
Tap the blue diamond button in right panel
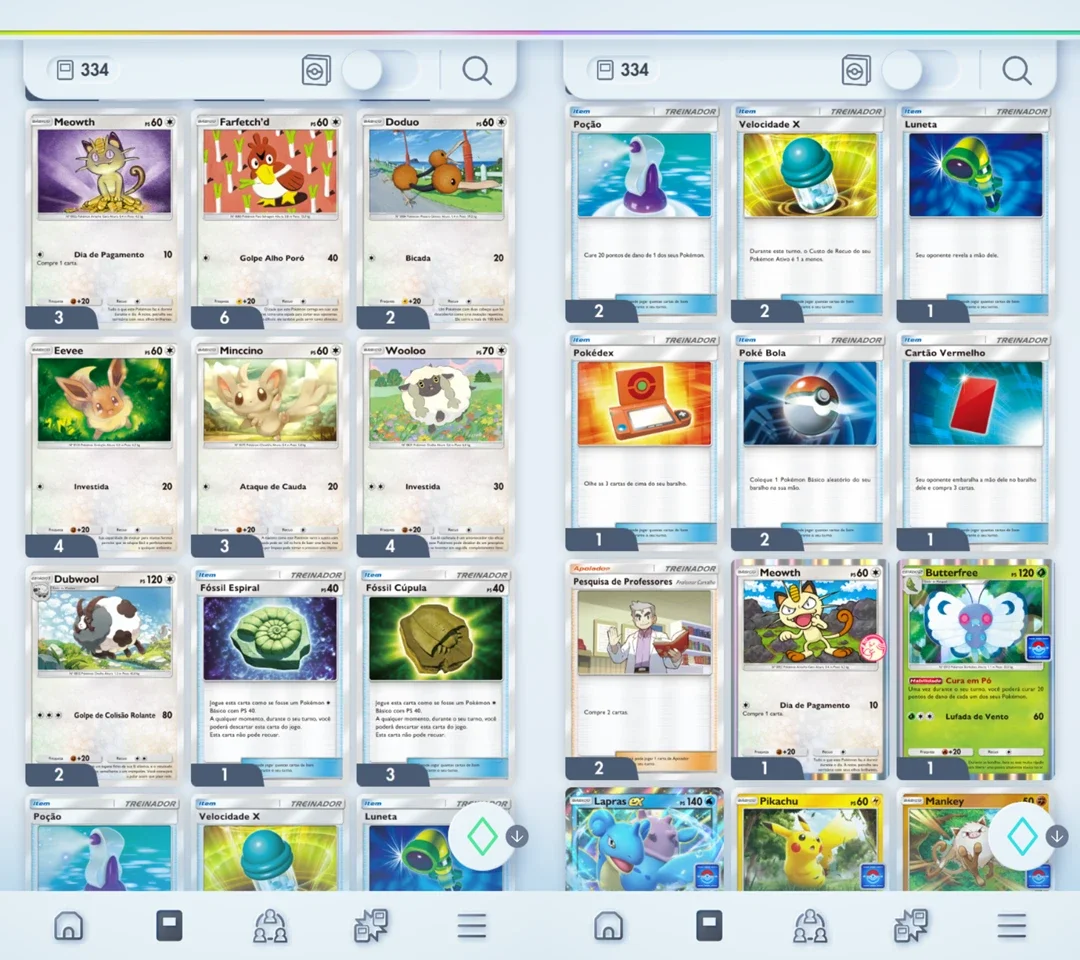click(x=1021, y=836)
